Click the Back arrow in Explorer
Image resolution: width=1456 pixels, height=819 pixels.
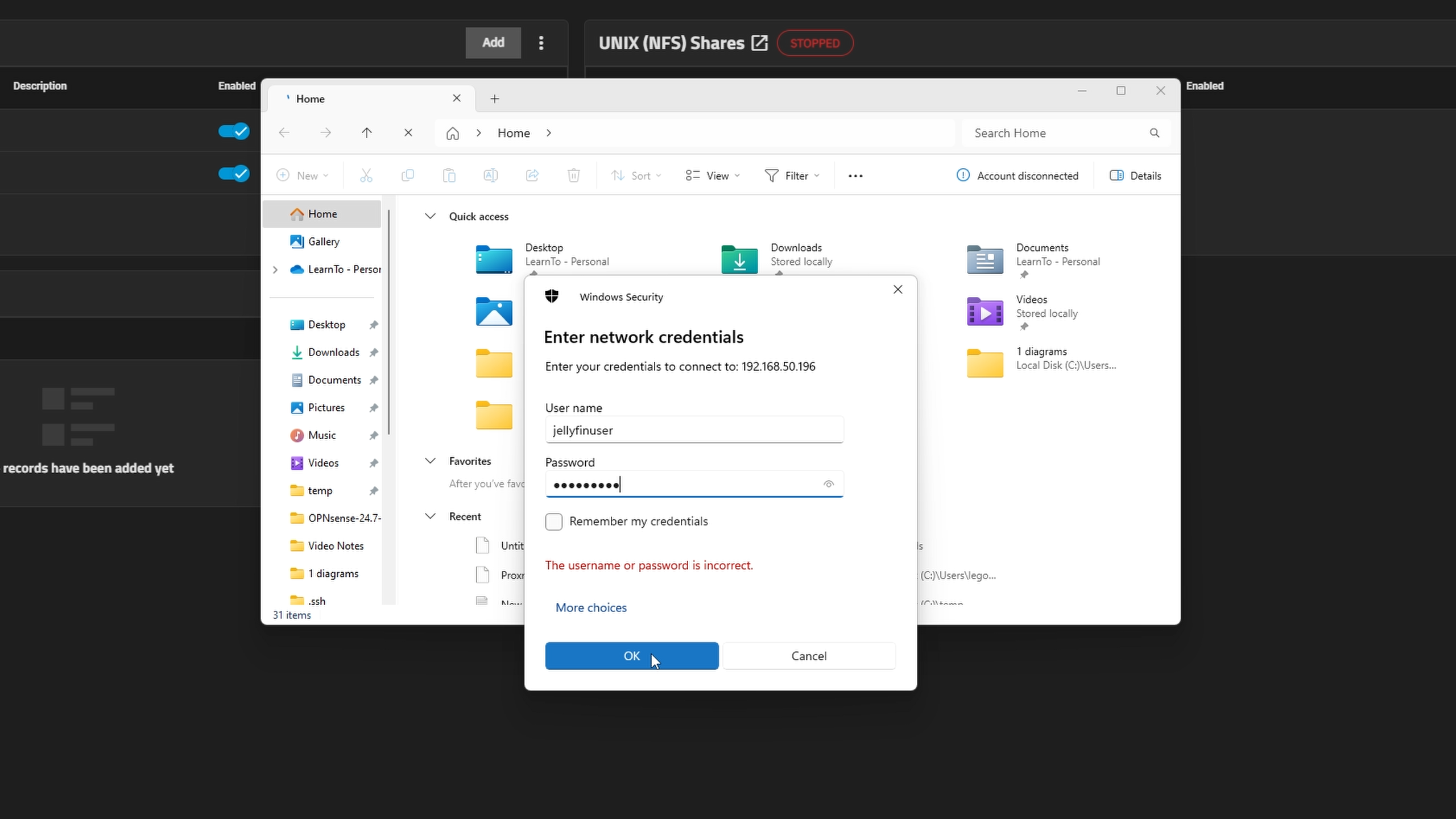[284, 133]
